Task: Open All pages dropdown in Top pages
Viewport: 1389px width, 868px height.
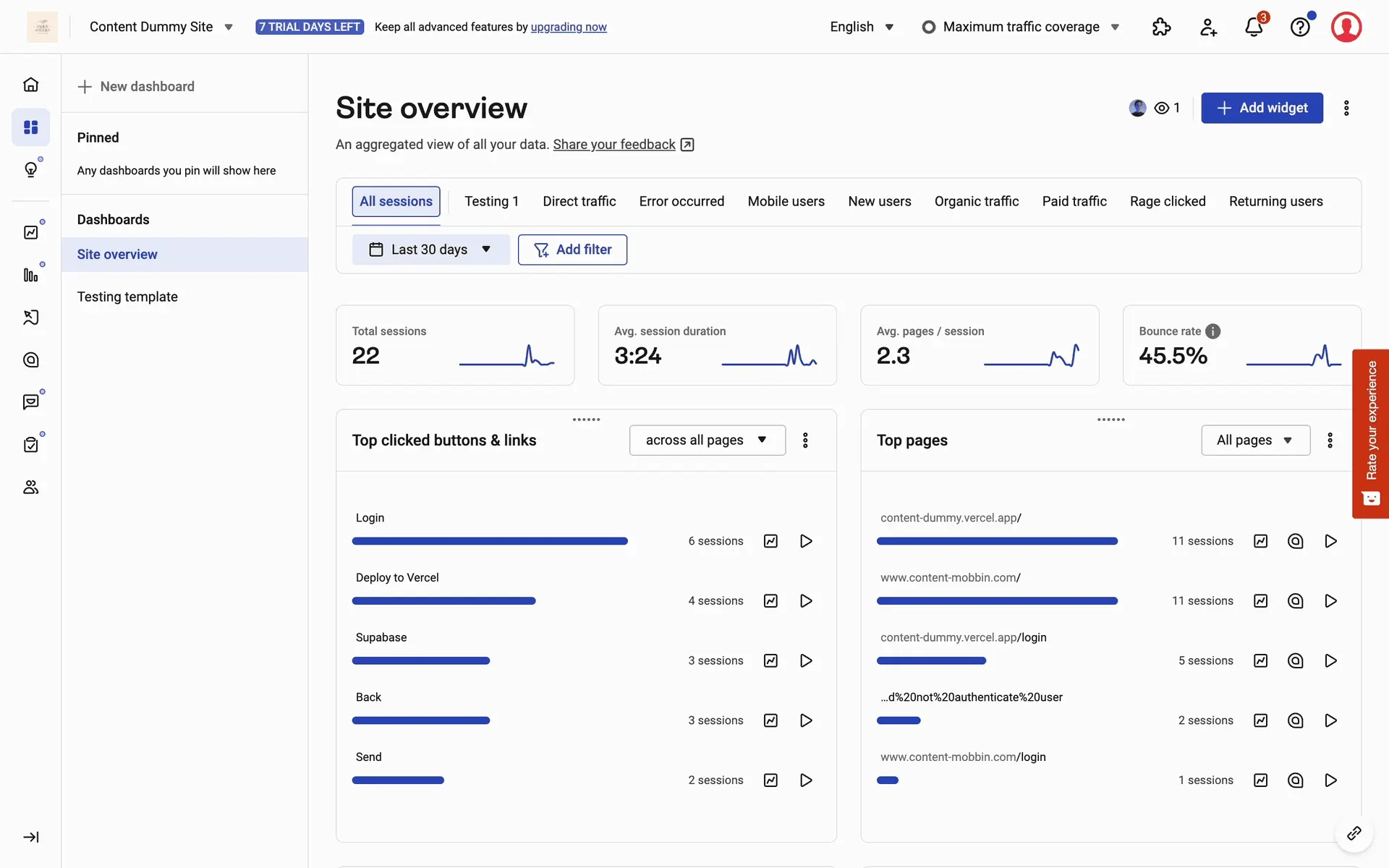Action: coord(1254,441)
